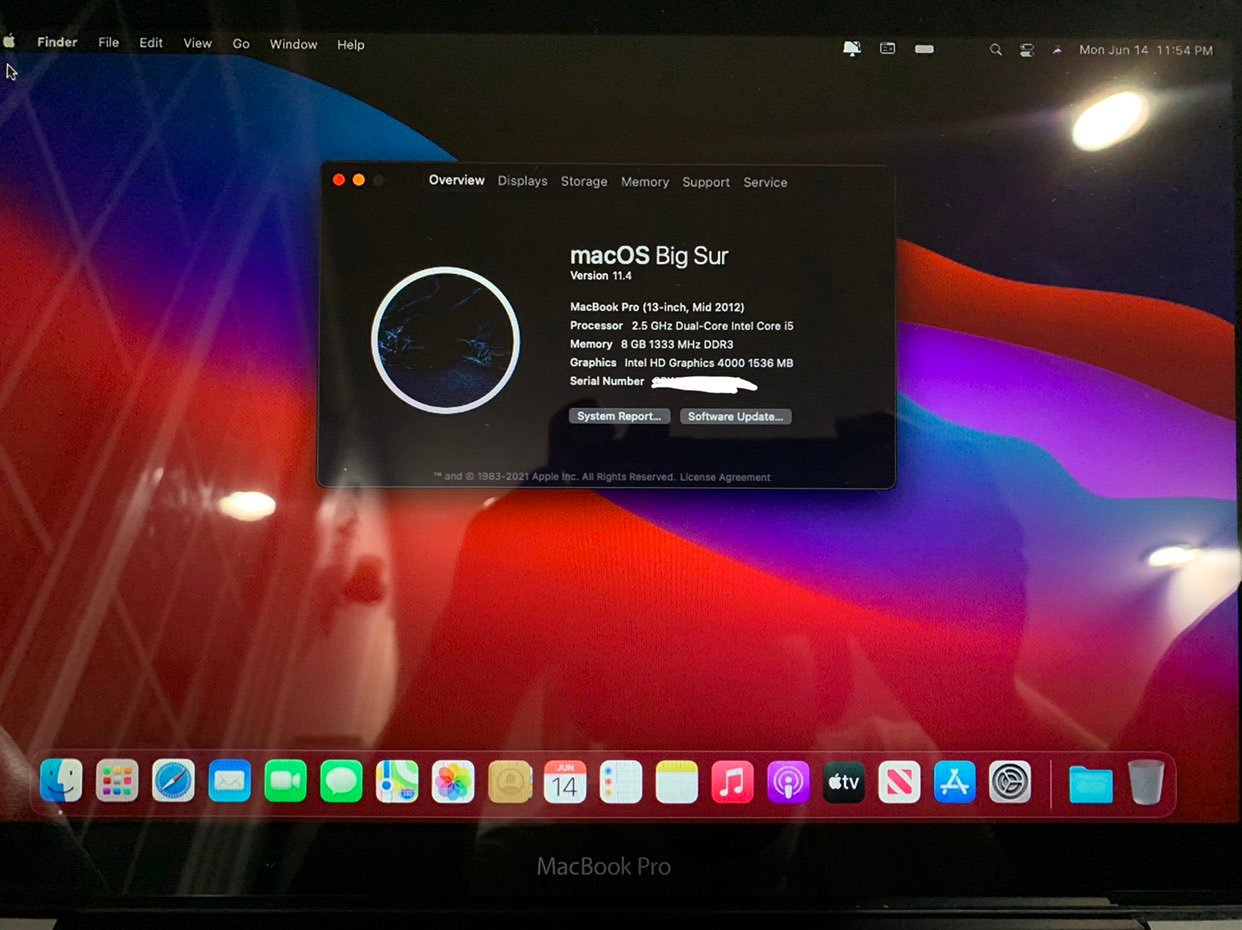1242x930 pixels.
Task: Open Control Center in the menu bar
Action: [x=1026, y=50]
